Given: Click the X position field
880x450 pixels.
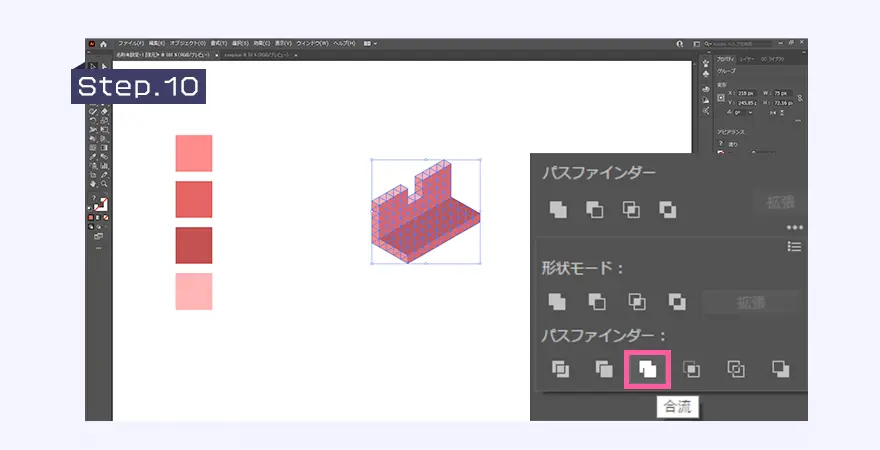Looking at the screenshot, I should (x=745, y=93).
